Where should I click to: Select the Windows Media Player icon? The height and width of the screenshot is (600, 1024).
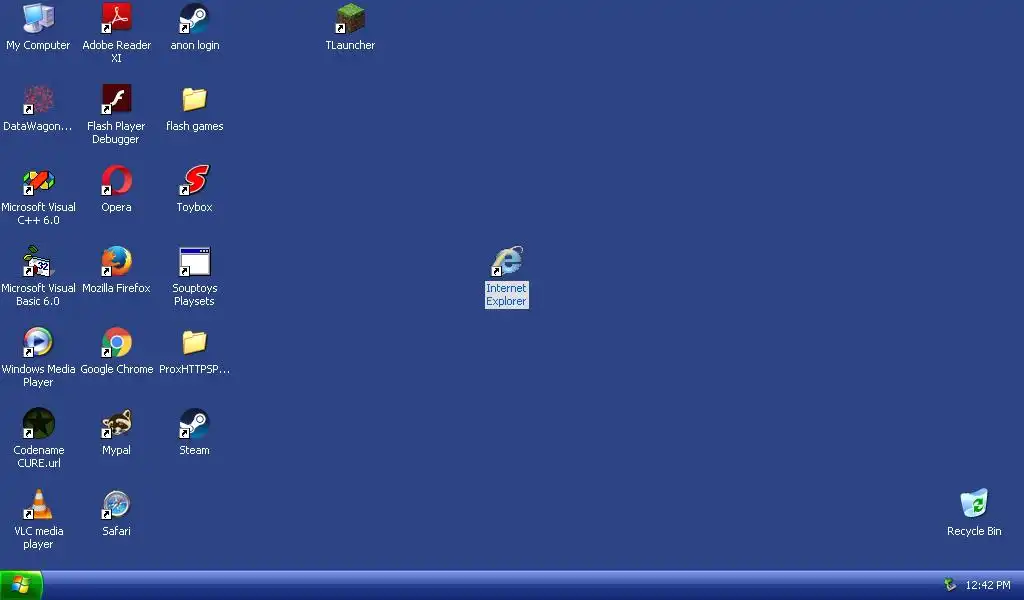point(38,342)
